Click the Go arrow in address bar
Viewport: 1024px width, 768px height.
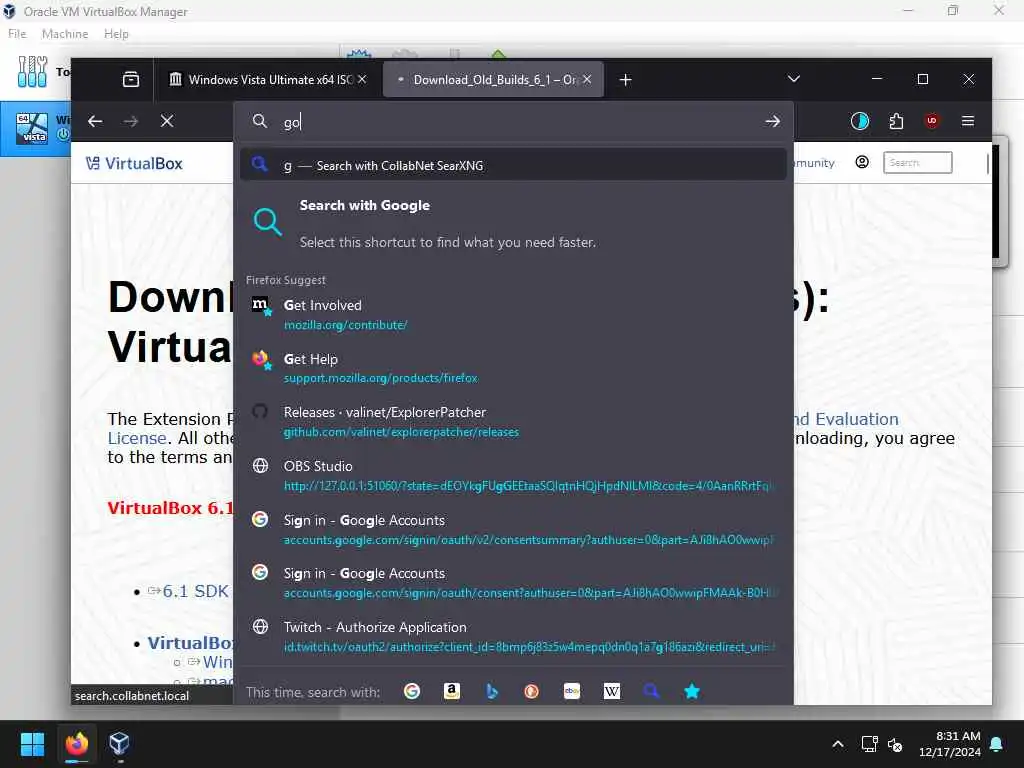click(x=773, y=121)
